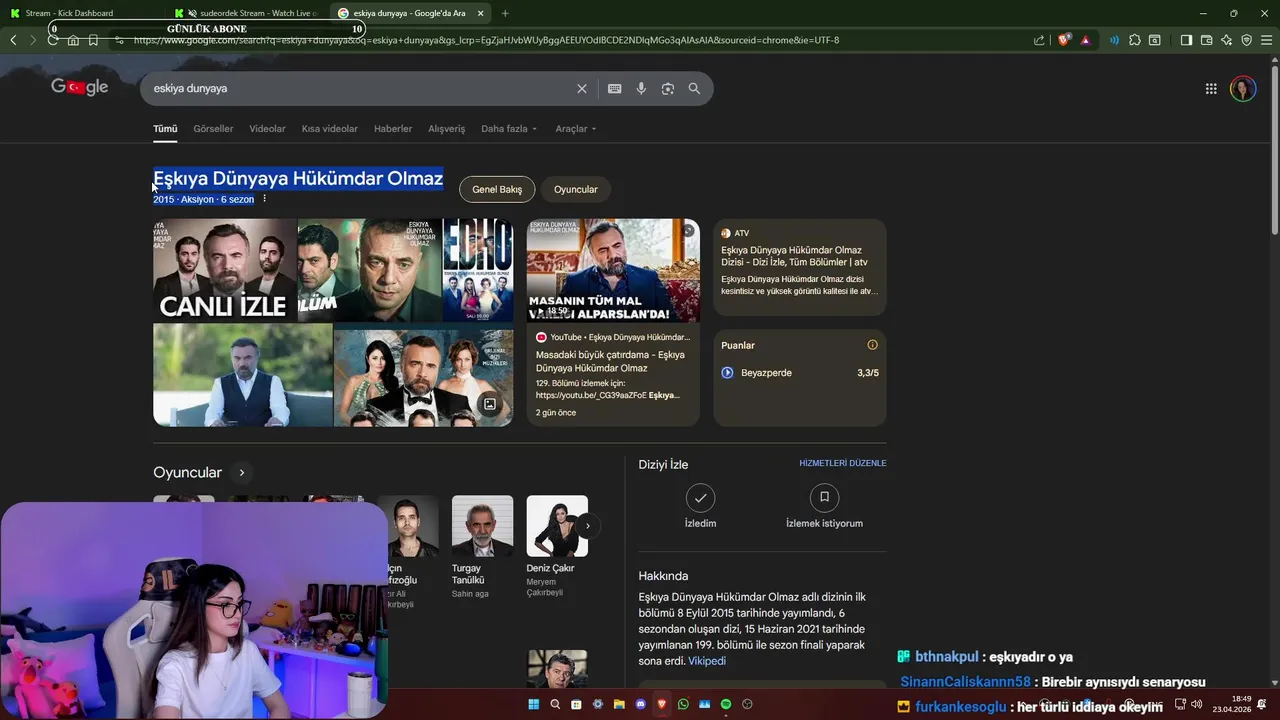This screenshot has height=720, width=1280.
Task: Switch to the Görseller tab
Action: [x=213, y=129]
